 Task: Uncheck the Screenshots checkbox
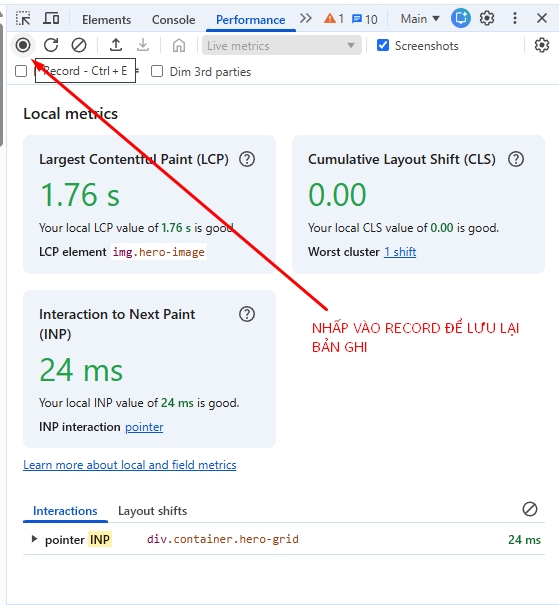(x=383, y=45)
